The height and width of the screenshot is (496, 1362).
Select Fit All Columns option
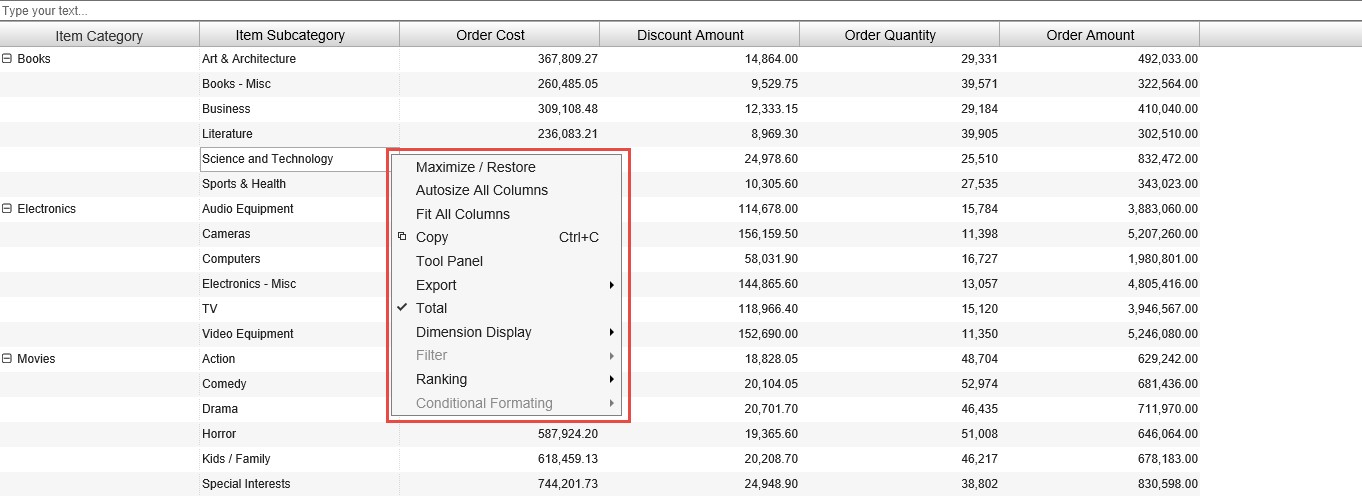pyautogui.click(x=462, y=214)
